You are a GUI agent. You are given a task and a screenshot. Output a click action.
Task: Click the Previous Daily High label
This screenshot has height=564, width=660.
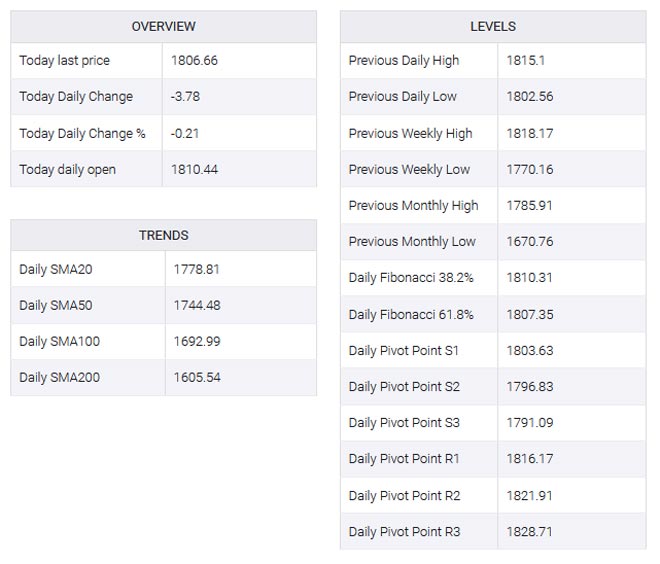coord(404,61)
